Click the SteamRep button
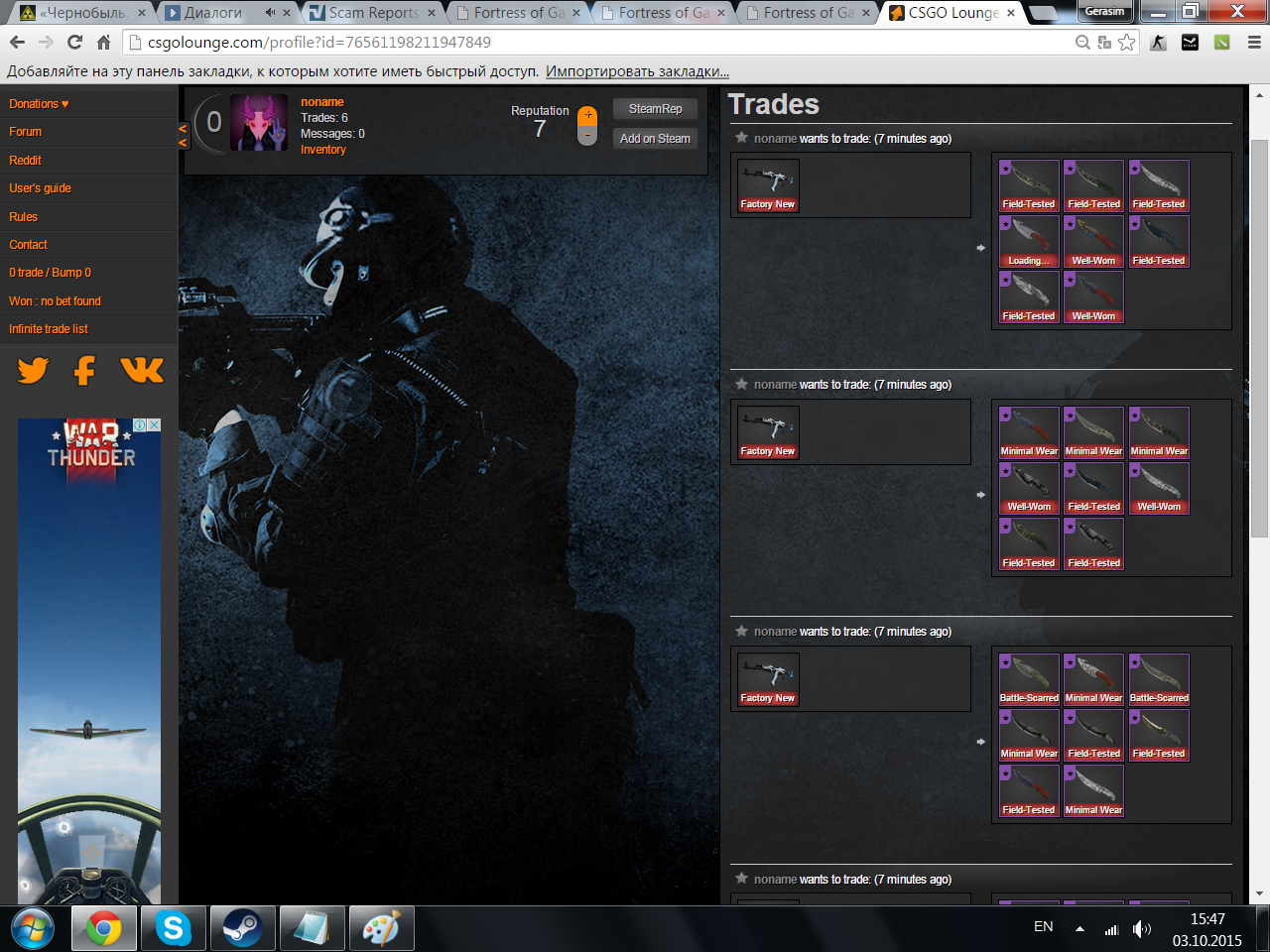Viewport: 1270px width, 952px height. 655,109
